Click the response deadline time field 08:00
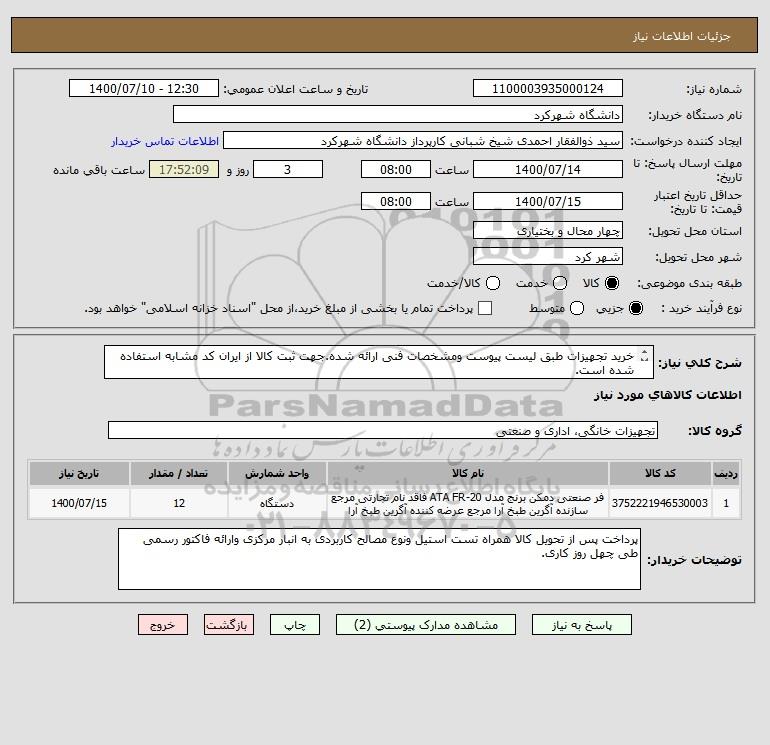 [396, 169]
